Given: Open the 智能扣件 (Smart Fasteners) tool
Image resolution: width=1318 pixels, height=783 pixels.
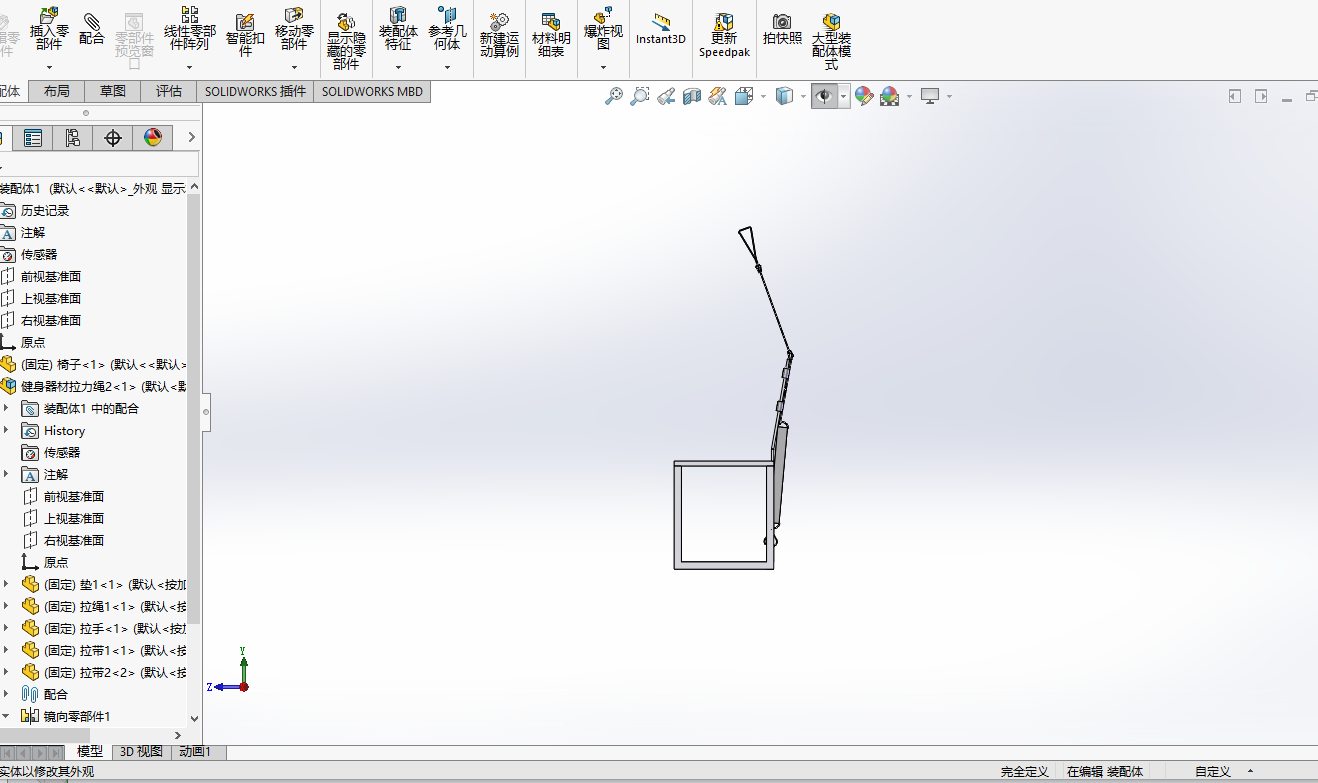Looking at the screenshot, I should coord(245,33).
